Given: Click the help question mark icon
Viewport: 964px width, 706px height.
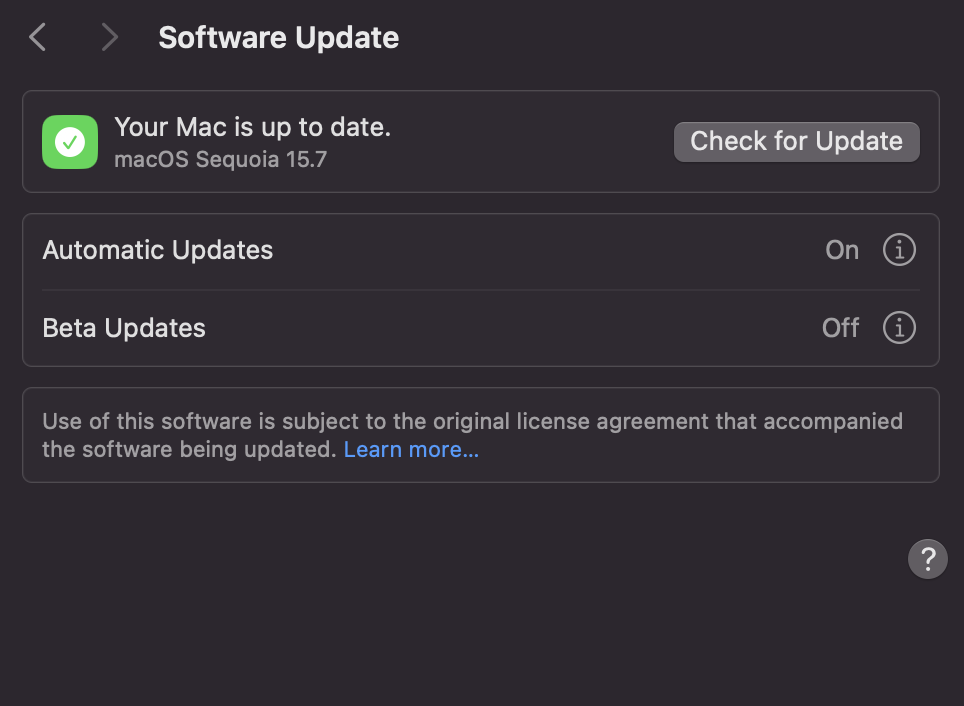Looking at the screenshot, I should coord(927,559).
